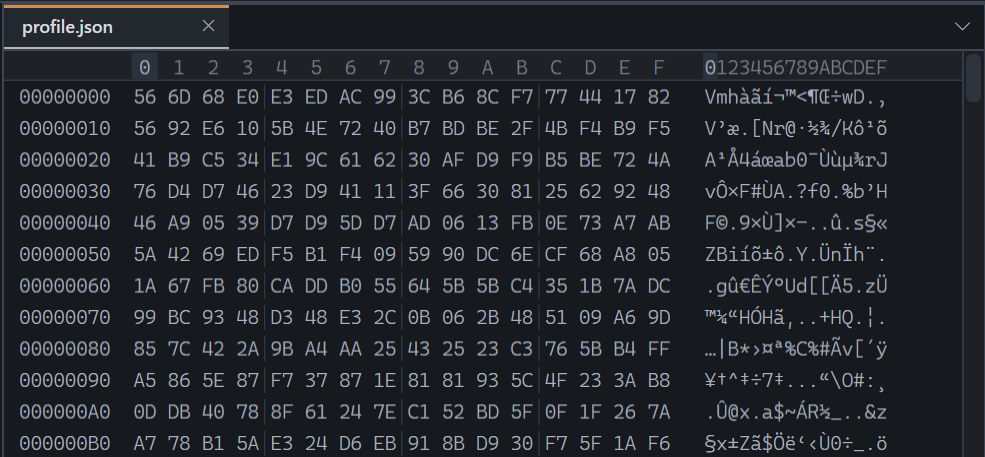The image size is (985, 457).
Task: Click column header 8 in hex area
Action: click(418, 67)
